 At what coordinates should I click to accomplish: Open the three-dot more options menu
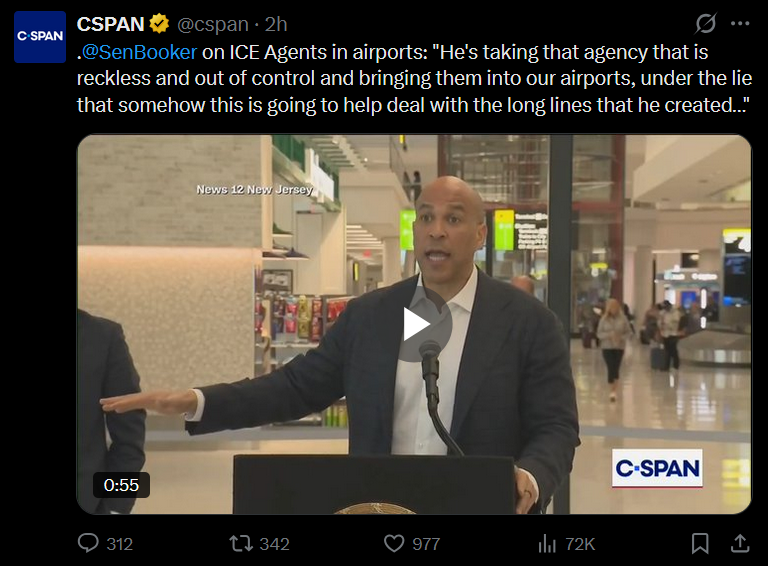tap(740, 24)
